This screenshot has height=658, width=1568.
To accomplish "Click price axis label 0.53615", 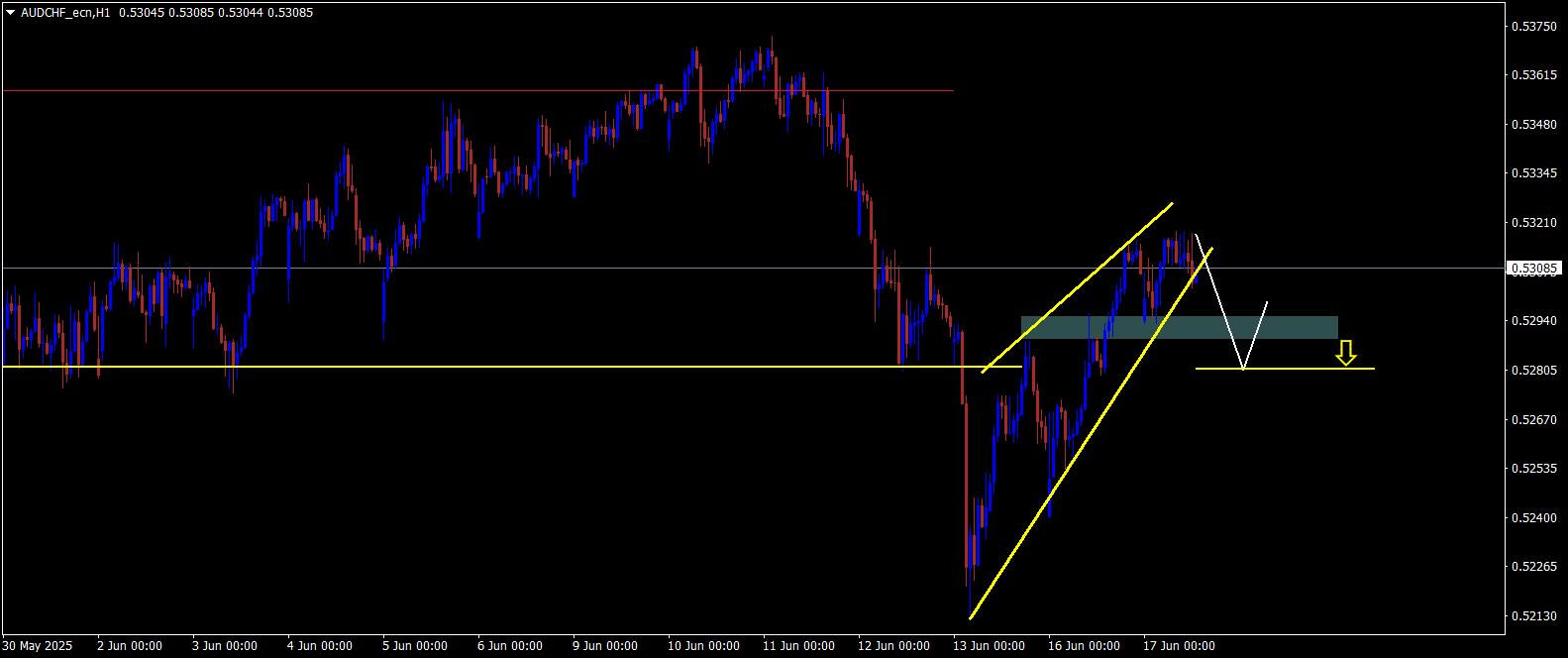I will (1534, 75).
